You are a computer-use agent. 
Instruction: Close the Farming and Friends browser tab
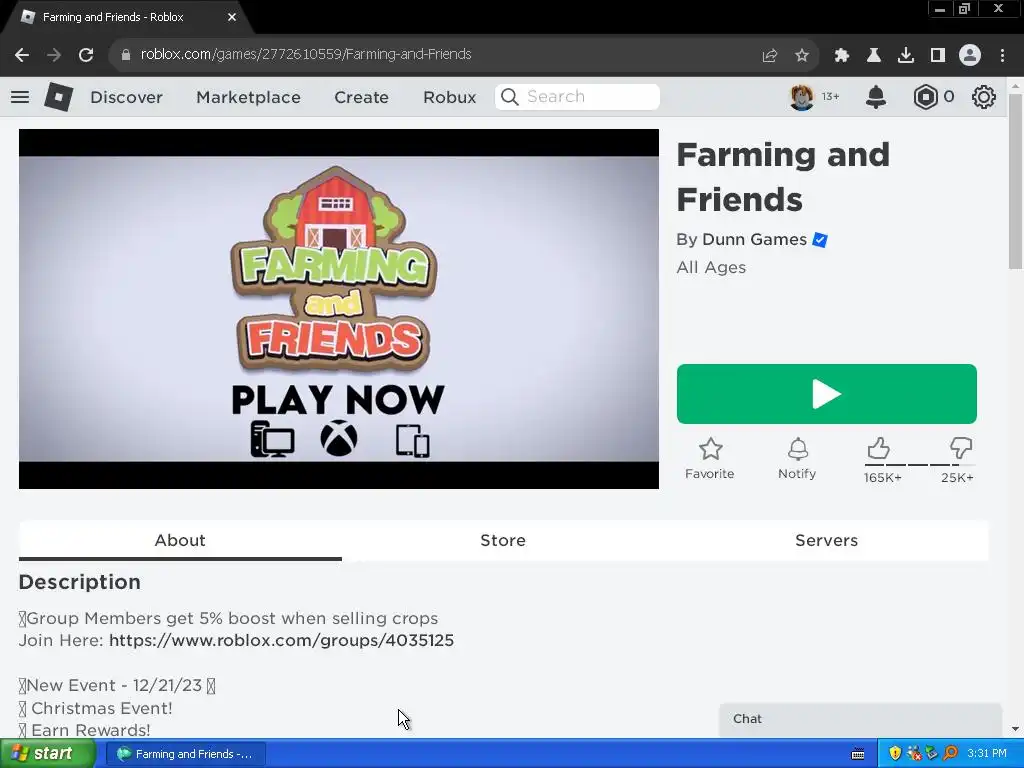(232, 18)
